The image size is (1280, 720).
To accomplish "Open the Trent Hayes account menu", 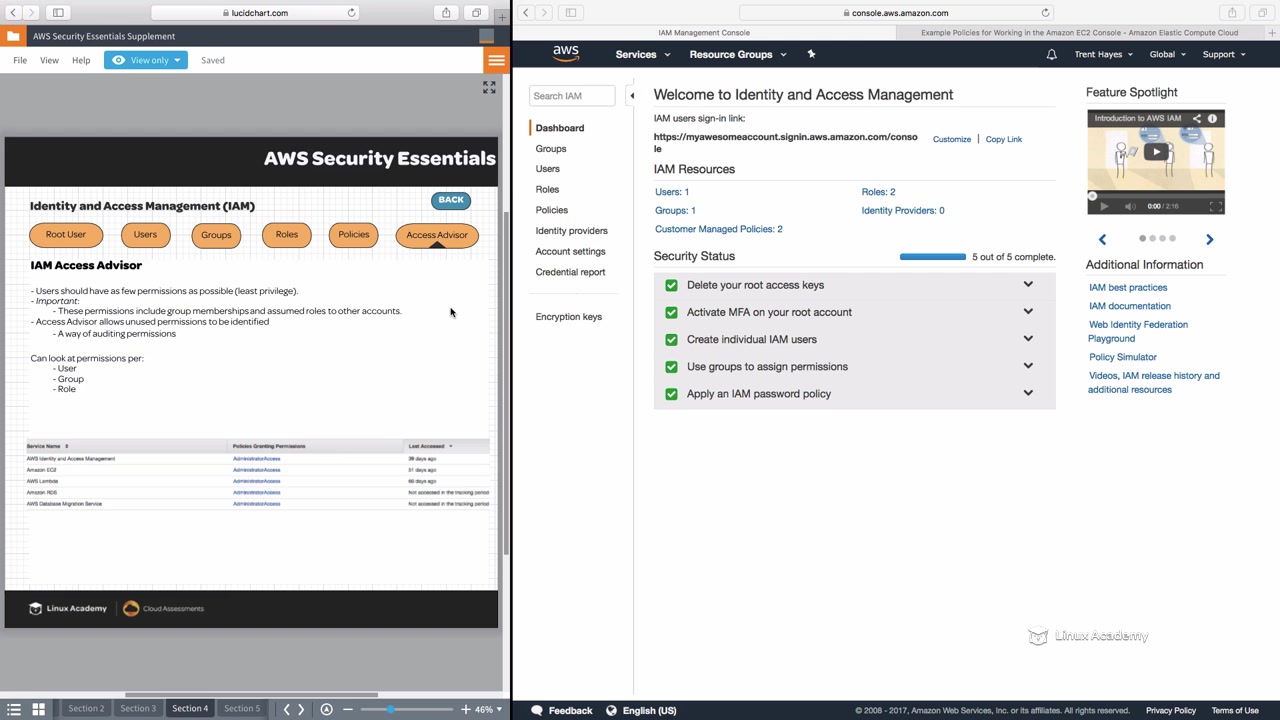I will tap(1104, 54).
